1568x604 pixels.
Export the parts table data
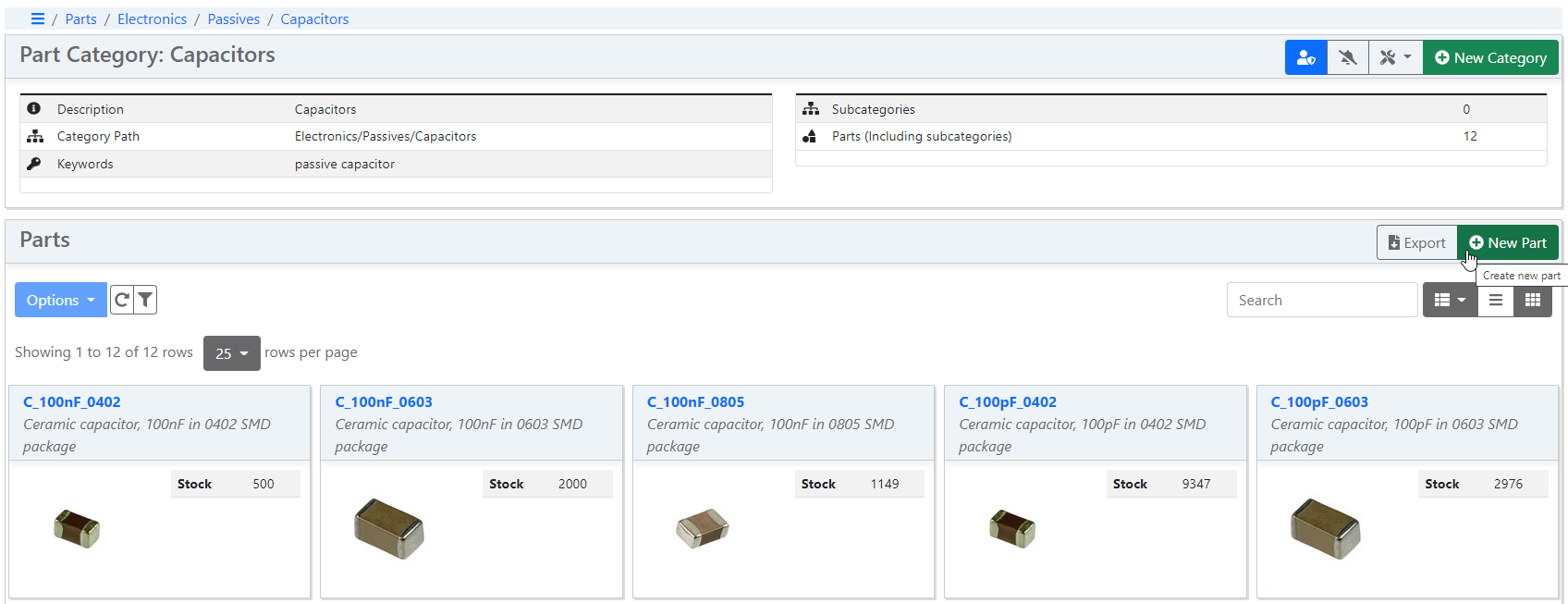tap(1416, 242)
